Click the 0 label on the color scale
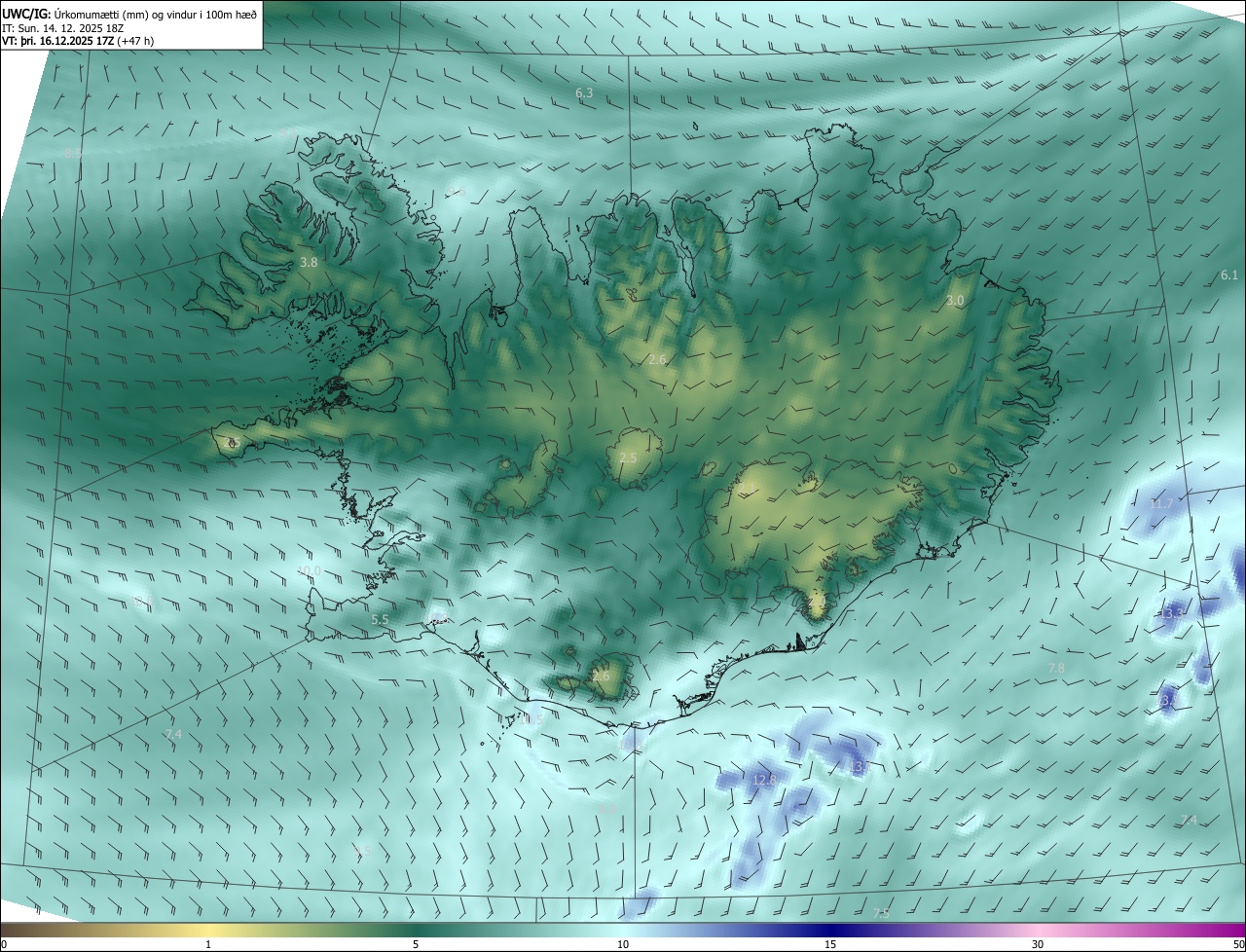The height and width of the screenshot is (952, 1246). (x=4, y=944)
